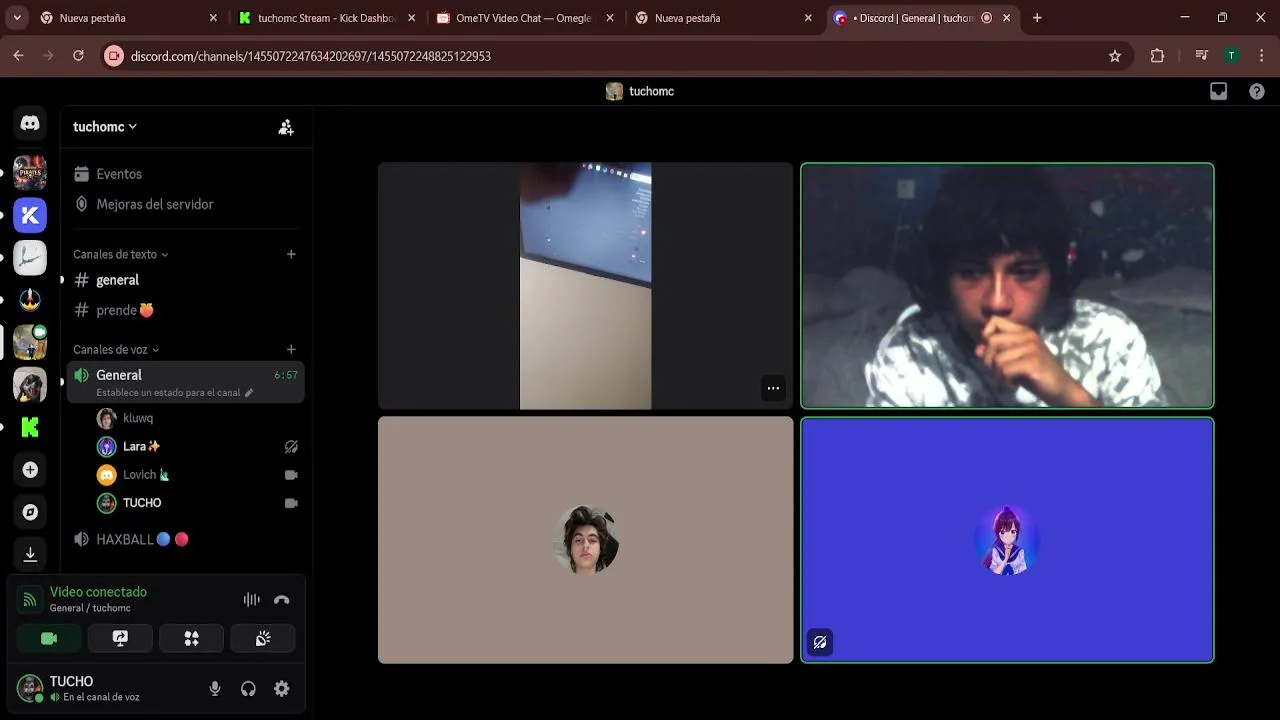
Task: Open the soundboard button
Action: (x=262, y=638)
